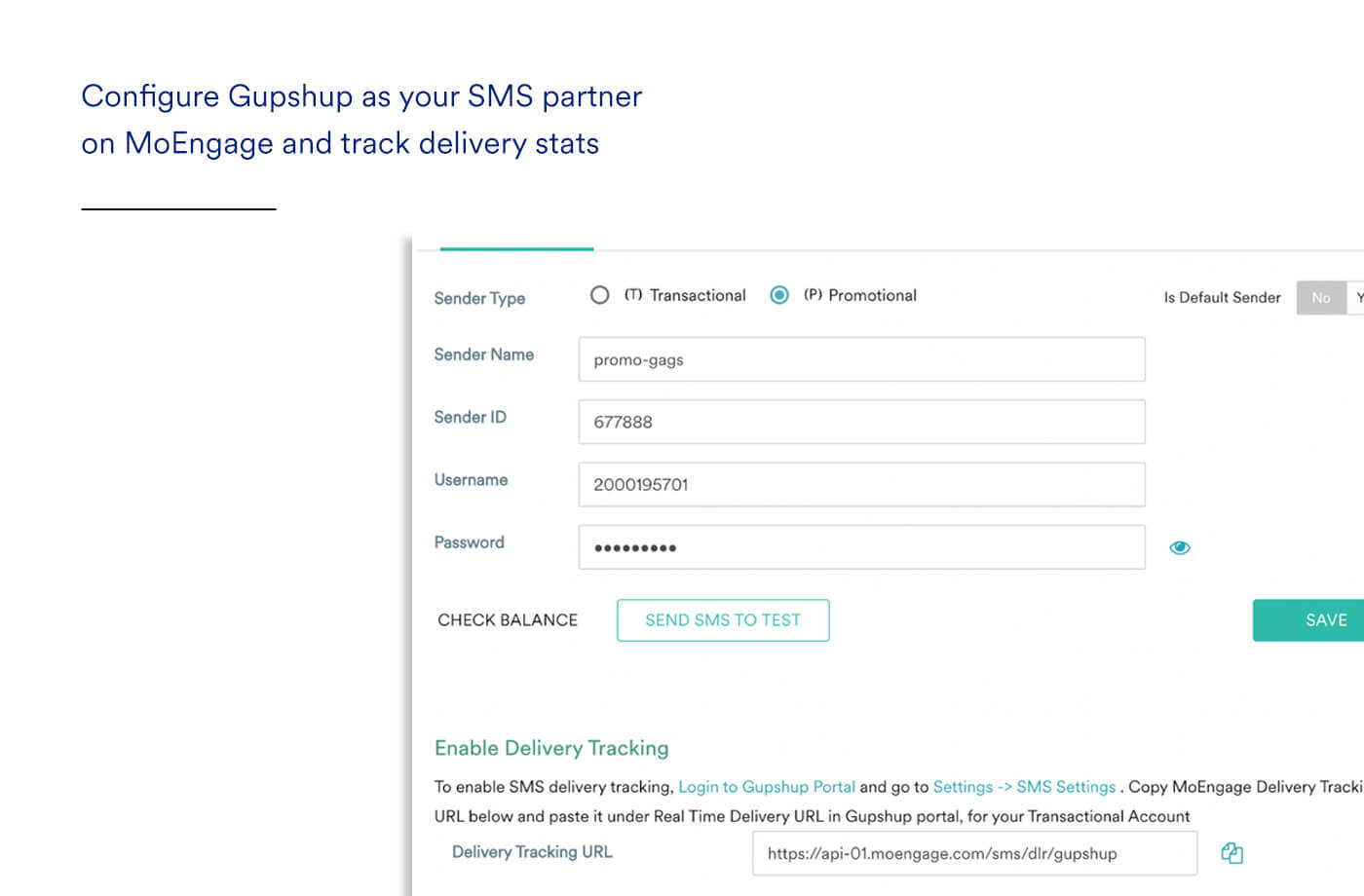Click the Sender ID field showing 677888
This screenshot has width=1364, height=896.
pos(861,422)
